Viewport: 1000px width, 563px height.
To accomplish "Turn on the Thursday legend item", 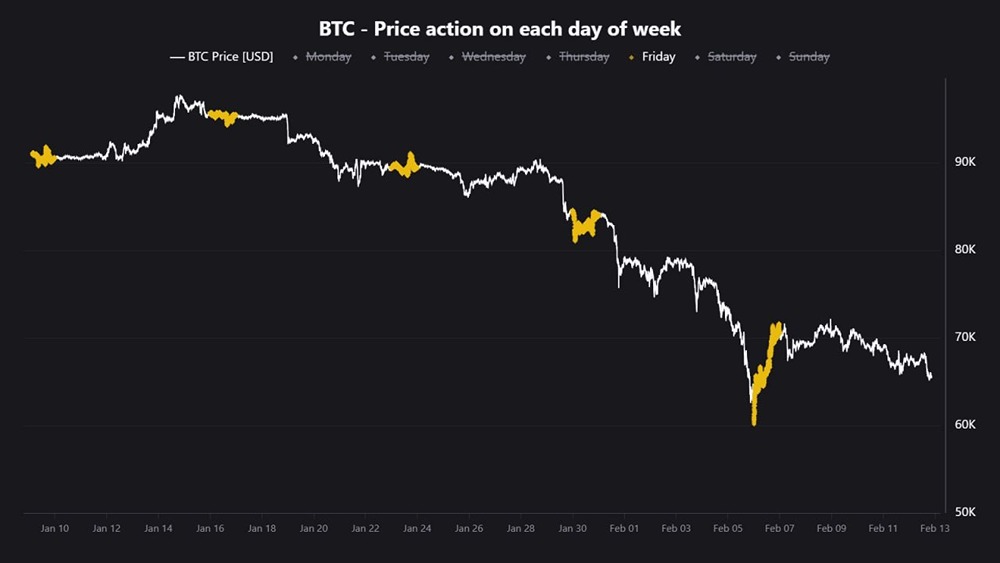I will [584, 57].
